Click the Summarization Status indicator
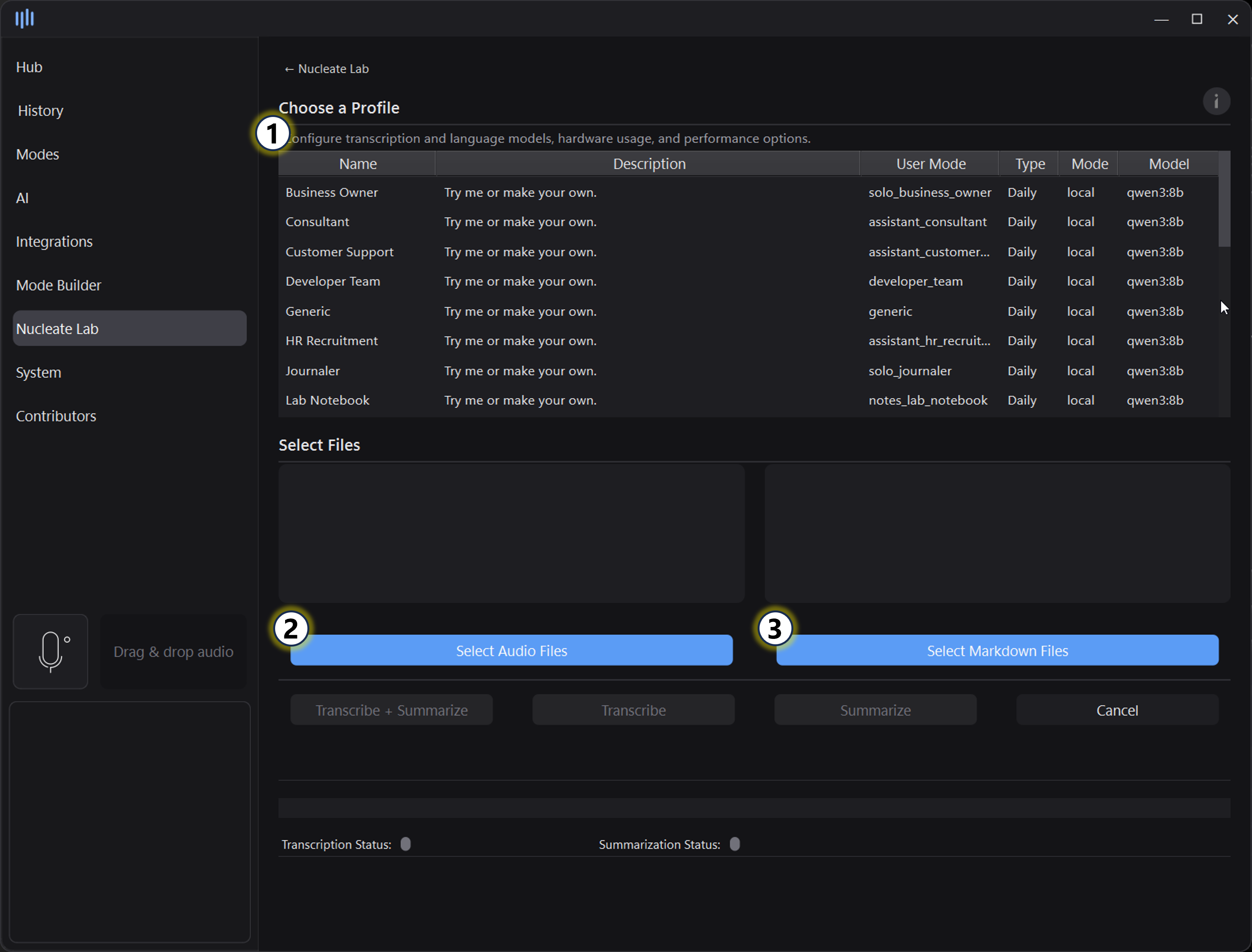The height and width of the screenshot is (952, 1252). pos(735,844)
